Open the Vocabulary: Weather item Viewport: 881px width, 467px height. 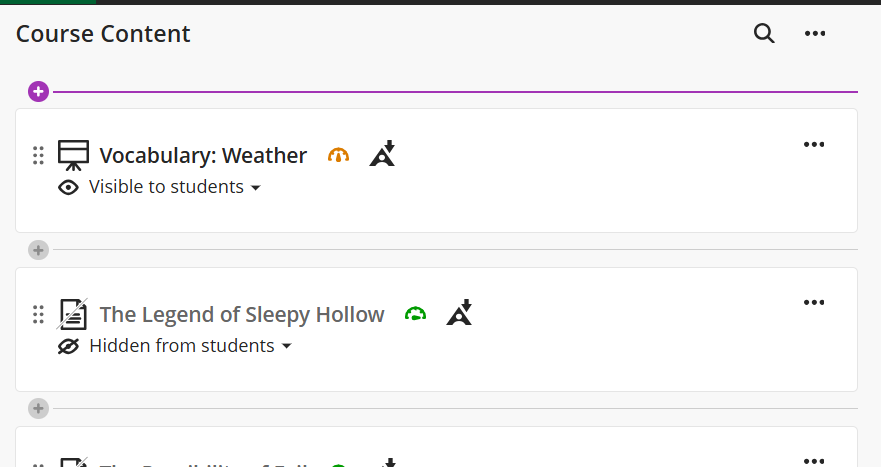(x=203, y=156)
